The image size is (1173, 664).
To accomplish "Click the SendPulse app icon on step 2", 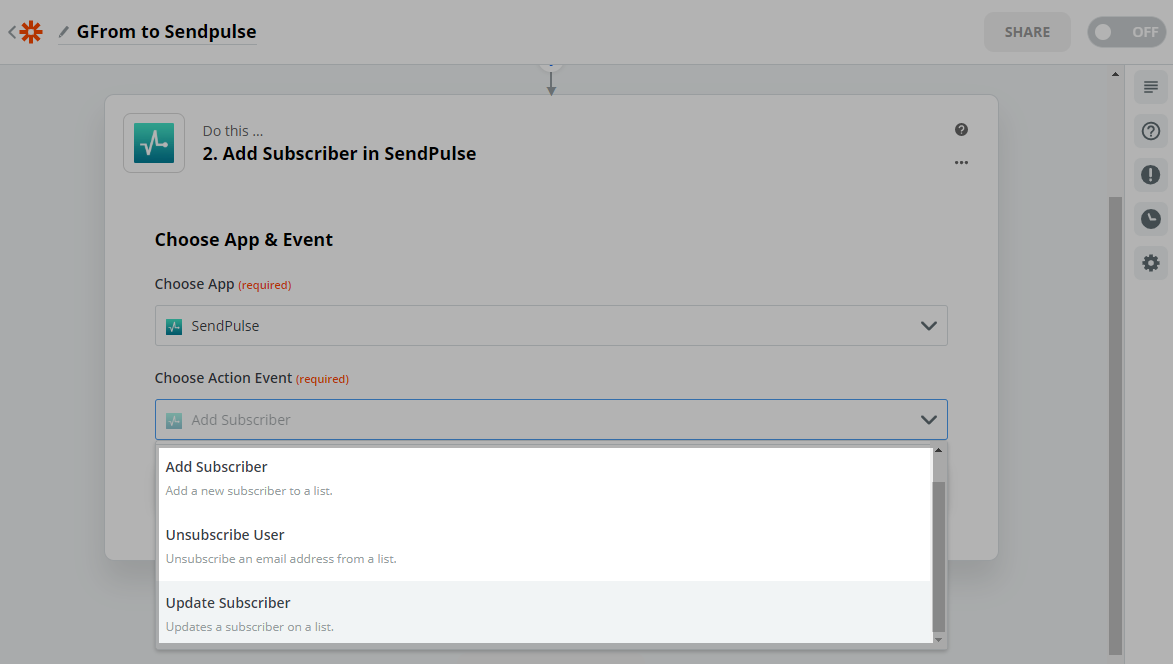I will pos(153,142).
